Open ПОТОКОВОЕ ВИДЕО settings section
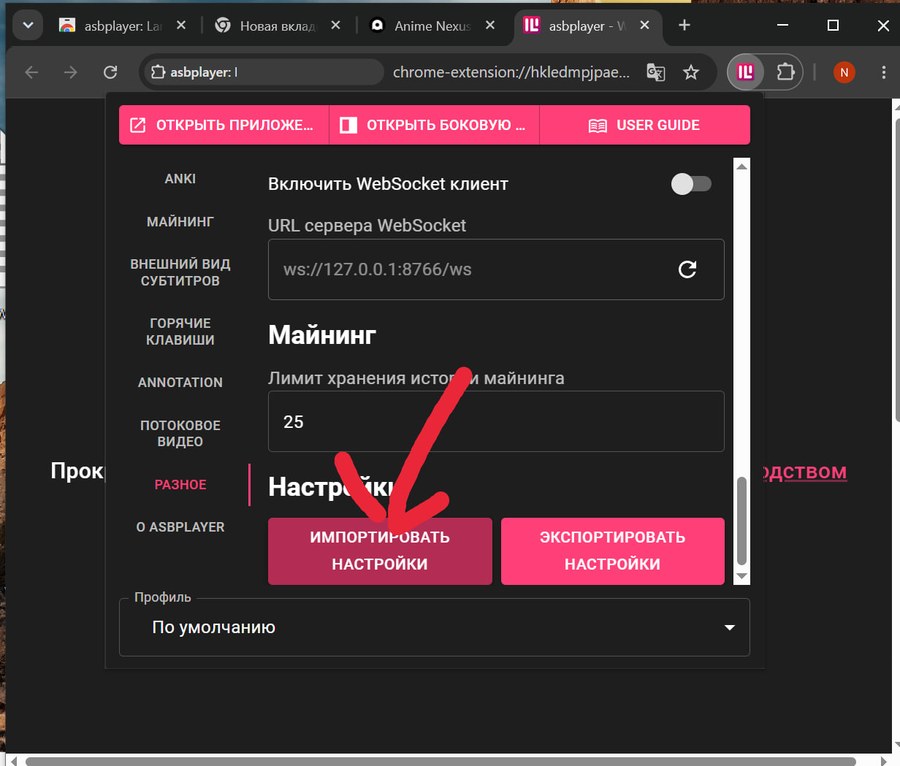 tap(180, 433)
